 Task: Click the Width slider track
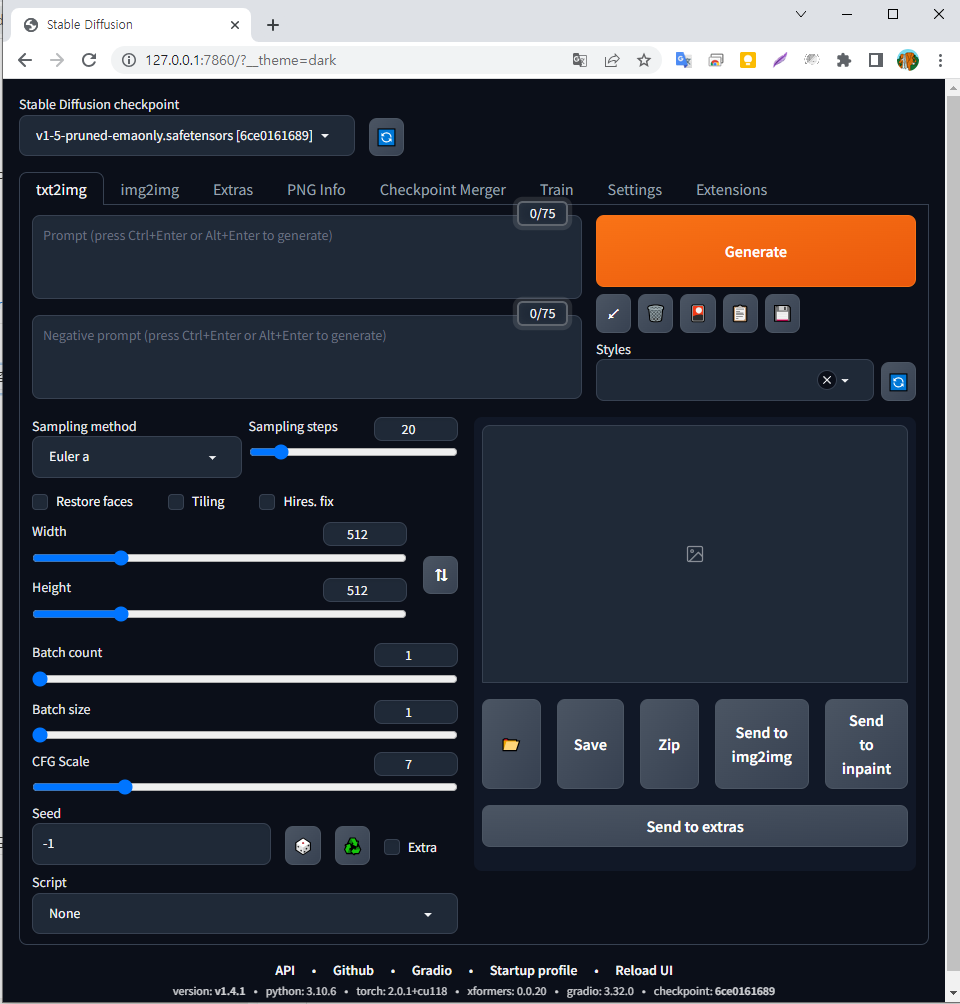pyautogui.click(x=219, y=558)
